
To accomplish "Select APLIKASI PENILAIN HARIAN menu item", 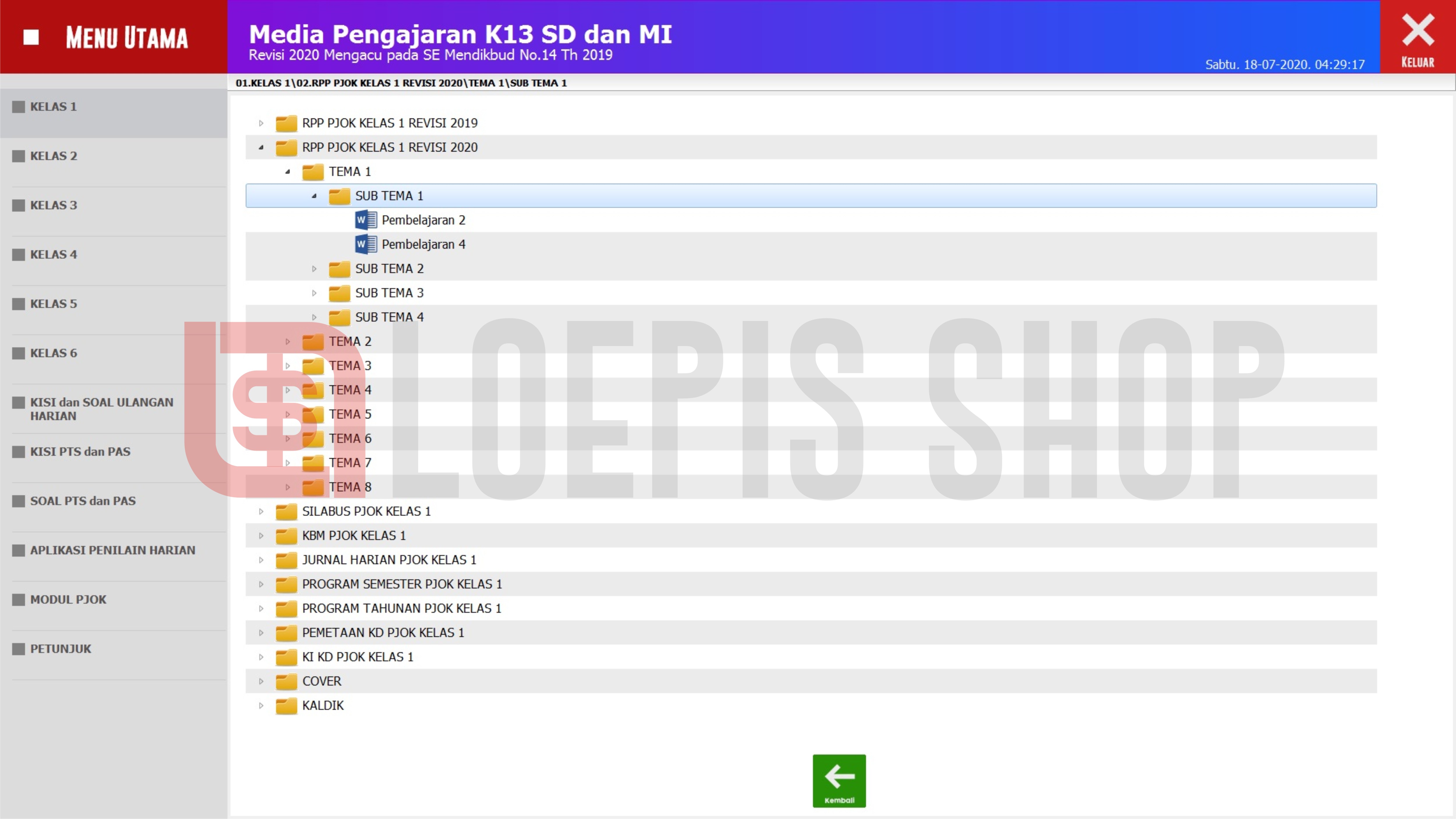I will [x=112, y=551].
